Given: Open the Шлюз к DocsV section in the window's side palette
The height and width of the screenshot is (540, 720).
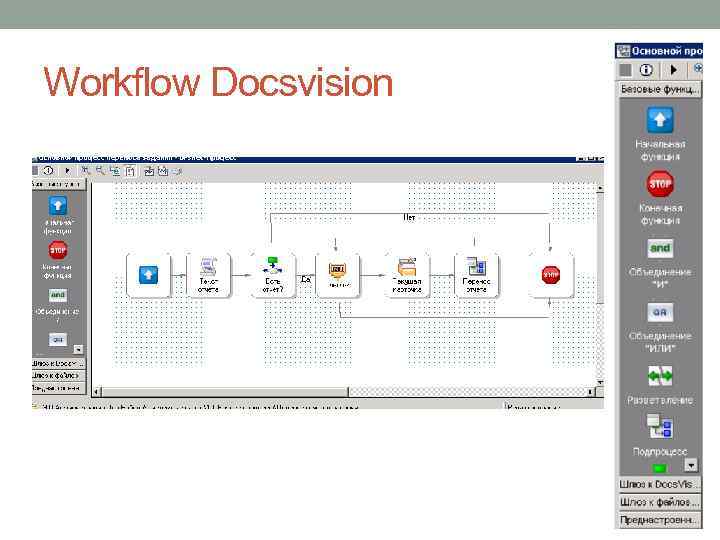Looking at the screenshot, I should click(58, 364).
